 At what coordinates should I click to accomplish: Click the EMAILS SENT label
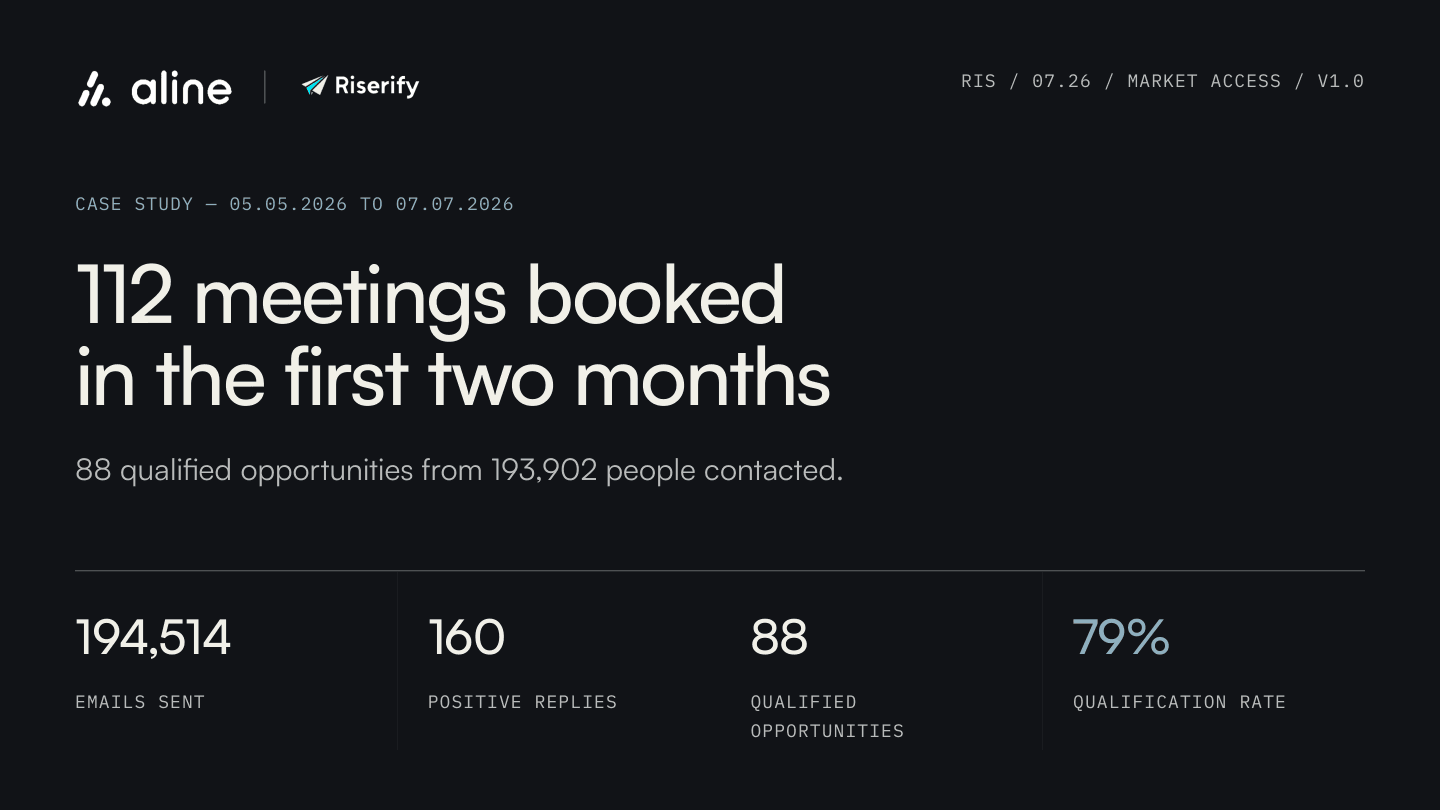point(140,702)
